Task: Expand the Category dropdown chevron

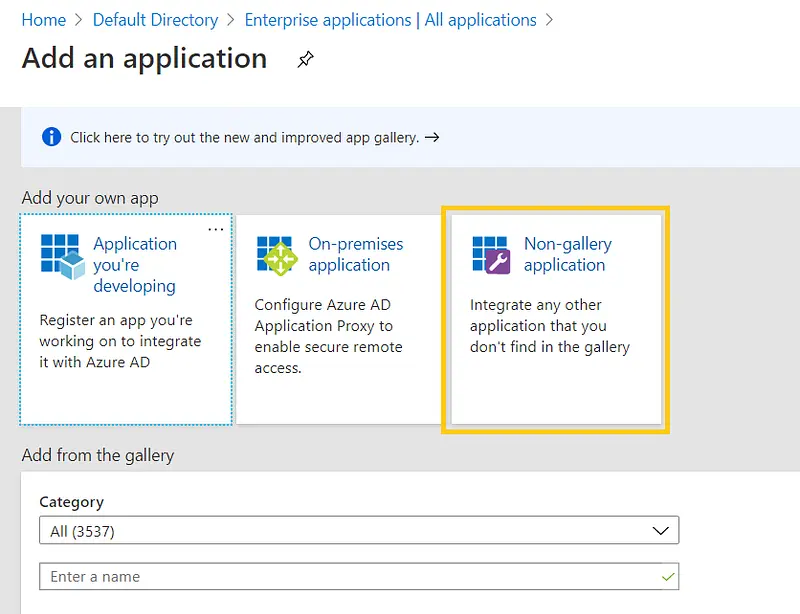Action: (x=660, y=531)
